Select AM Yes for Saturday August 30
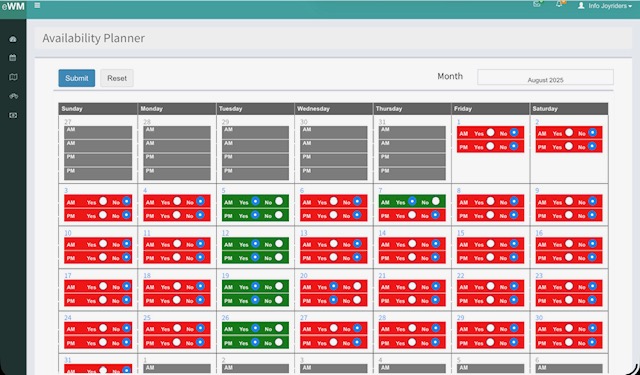The width and height of the screenshot is (640, 375). point(569,328)
